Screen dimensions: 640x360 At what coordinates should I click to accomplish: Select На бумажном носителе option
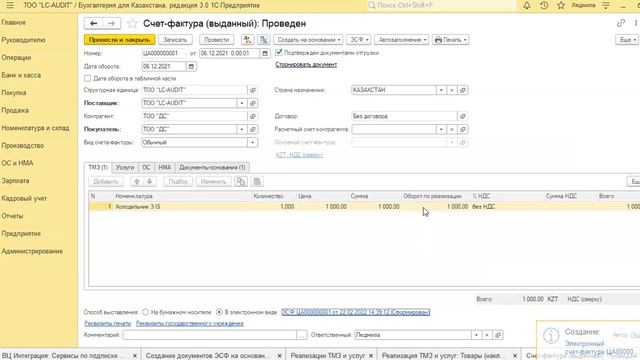tap(145, 312)
